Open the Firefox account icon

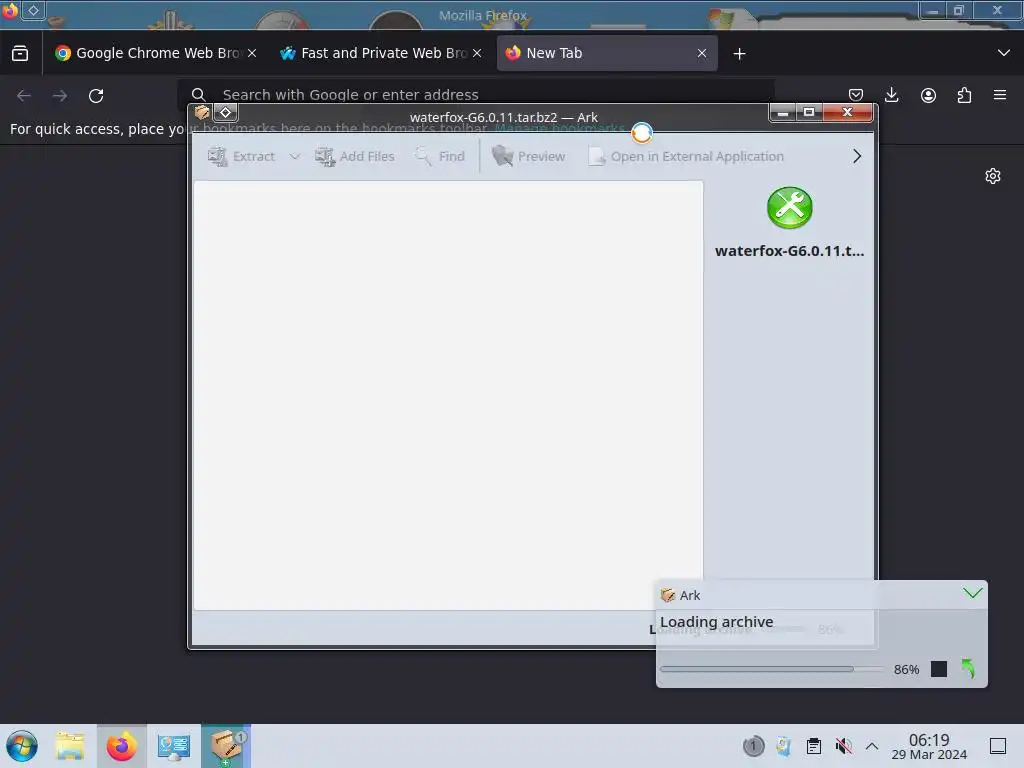click(x=928, y=95)
